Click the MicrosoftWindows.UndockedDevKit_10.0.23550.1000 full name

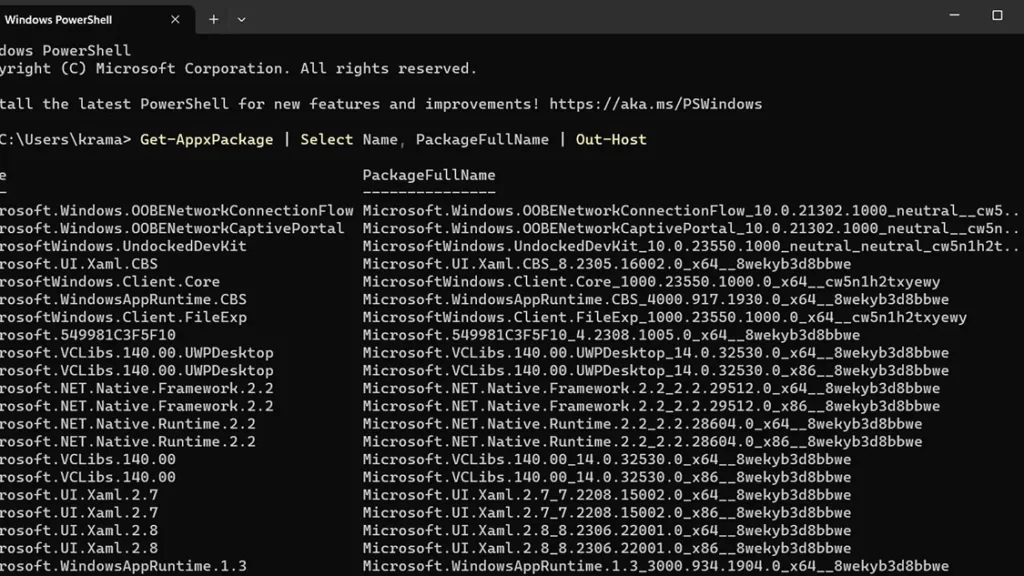pos(691,246)
